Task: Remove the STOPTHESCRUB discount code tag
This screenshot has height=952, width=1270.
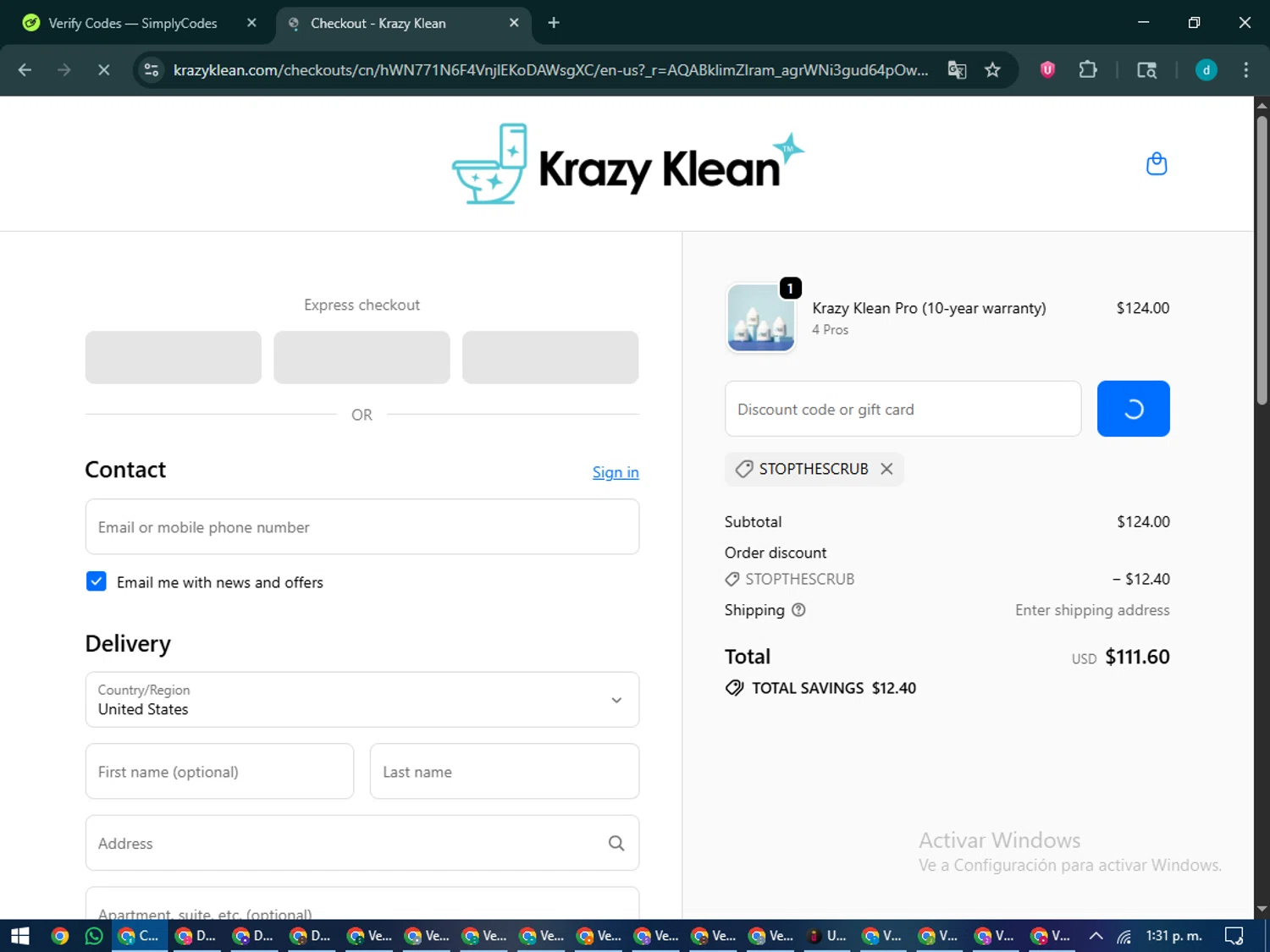Action: click(886, 469)
